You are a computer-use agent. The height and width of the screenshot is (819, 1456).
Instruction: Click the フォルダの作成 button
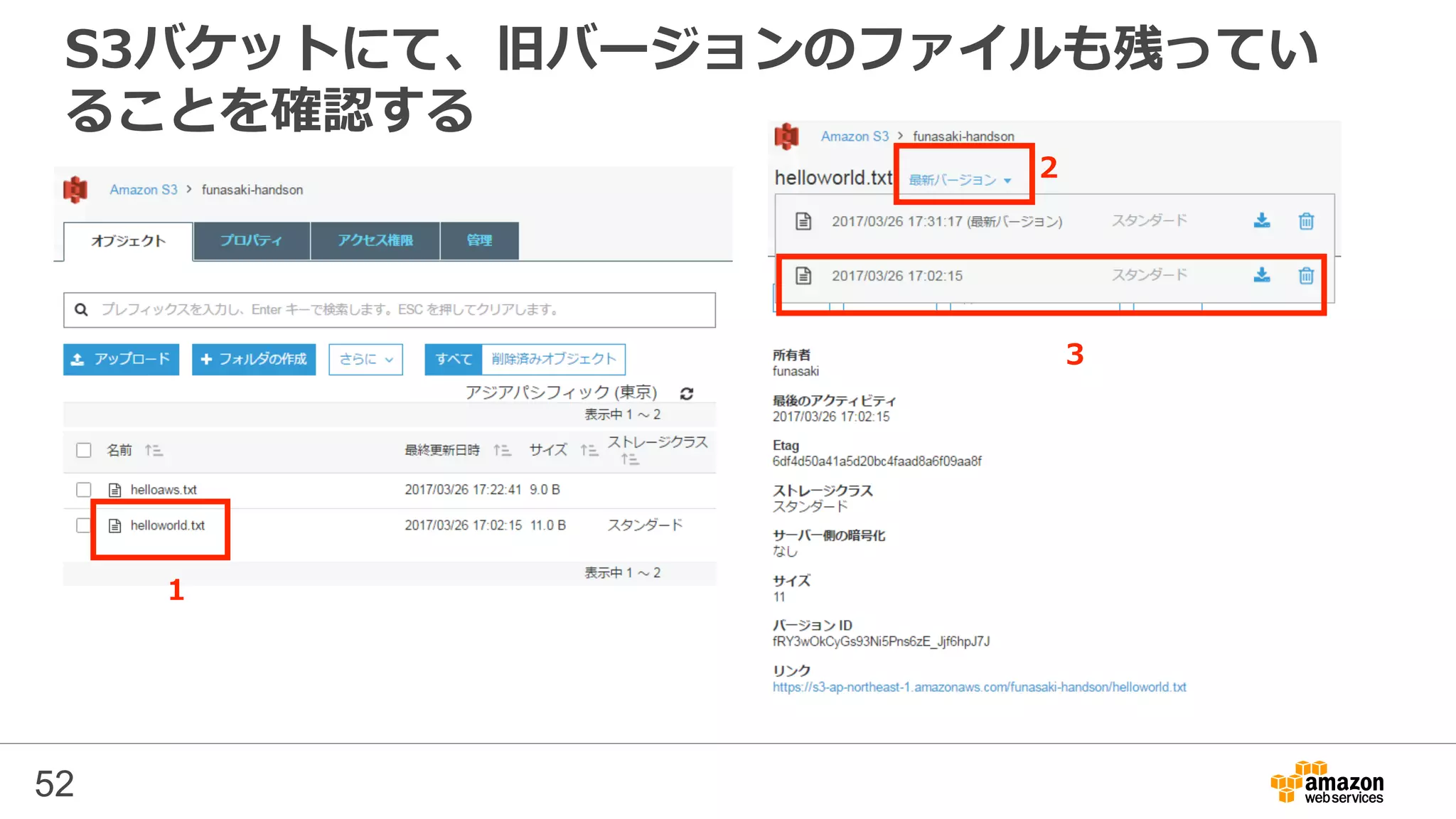click(x=254, y=359)
